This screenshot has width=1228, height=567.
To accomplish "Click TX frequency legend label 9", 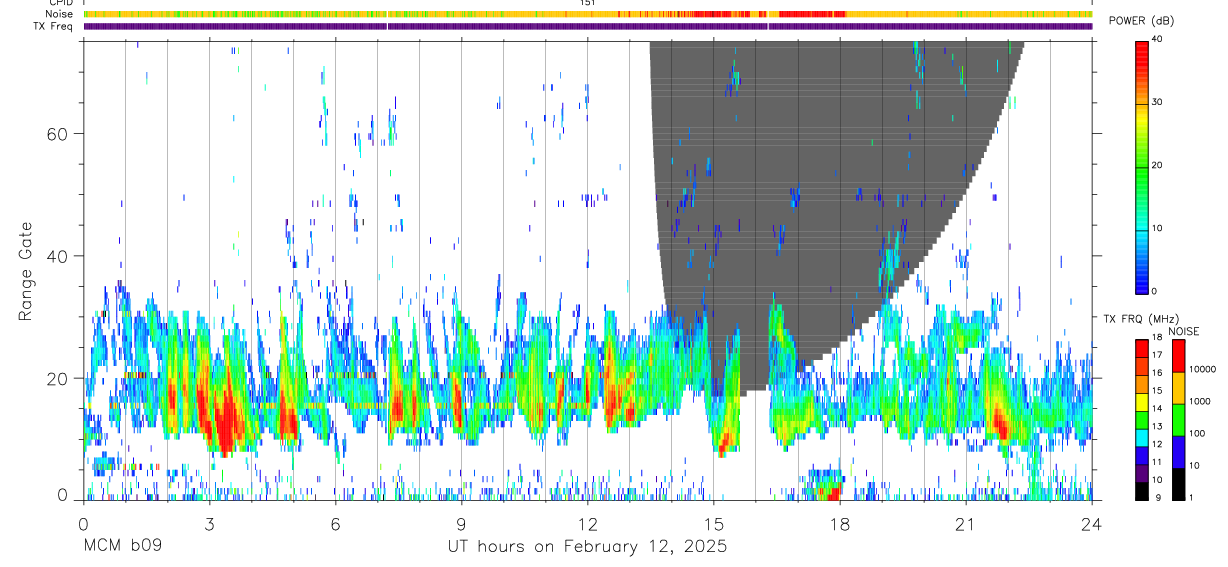I will 1160,498.
